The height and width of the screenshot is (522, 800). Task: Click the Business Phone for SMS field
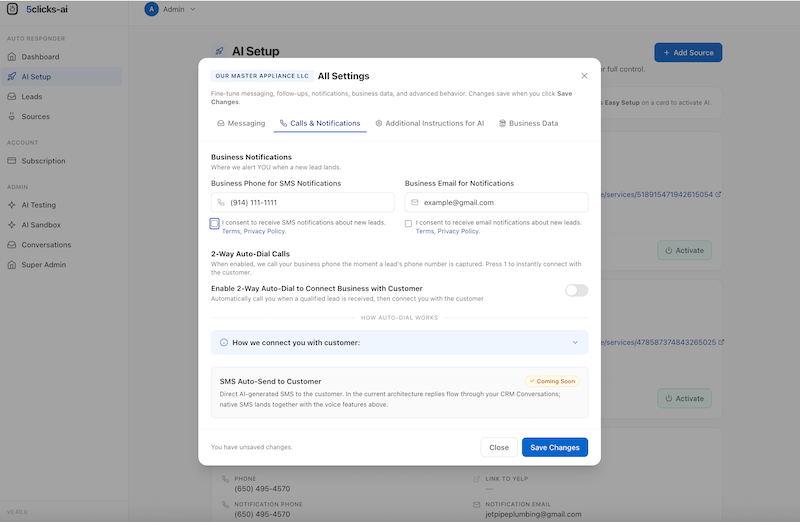pos(303,202)
